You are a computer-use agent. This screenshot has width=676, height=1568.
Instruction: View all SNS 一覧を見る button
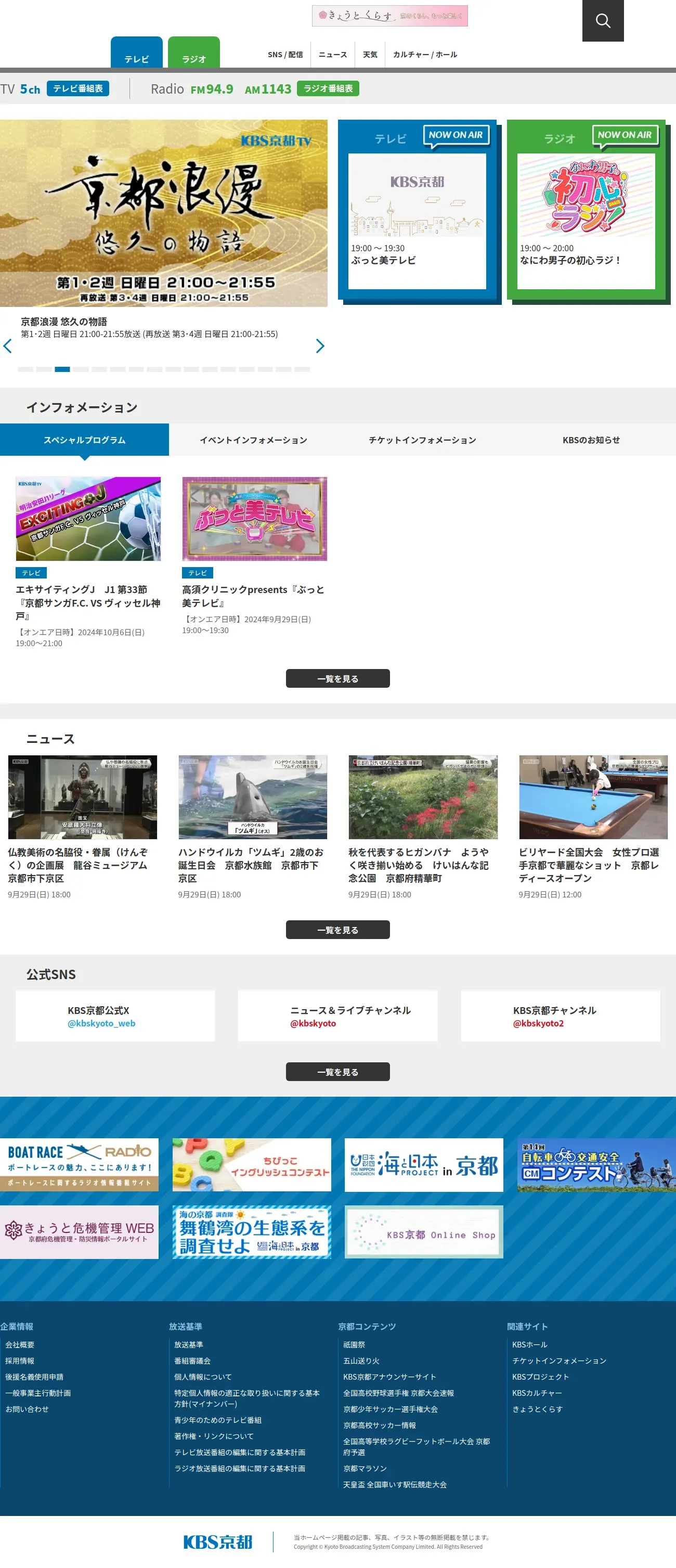pos(337,1071)
